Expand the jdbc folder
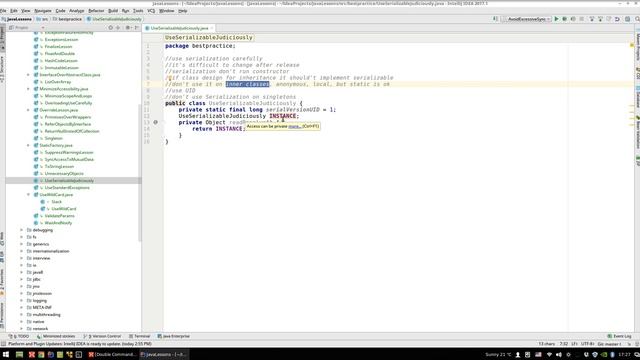The width and height of the screenshot is (640, 360). pos(22,279)
